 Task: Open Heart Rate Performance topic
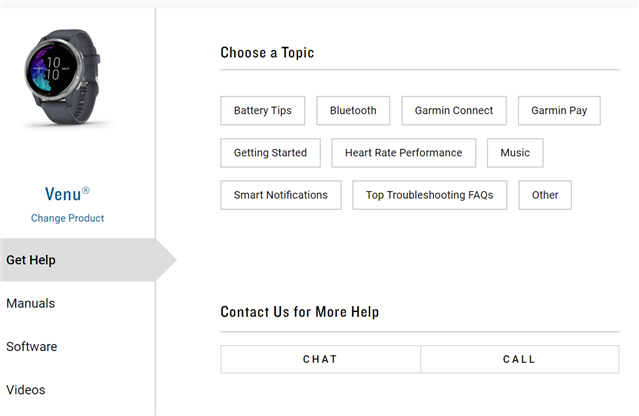pos(403,153)
